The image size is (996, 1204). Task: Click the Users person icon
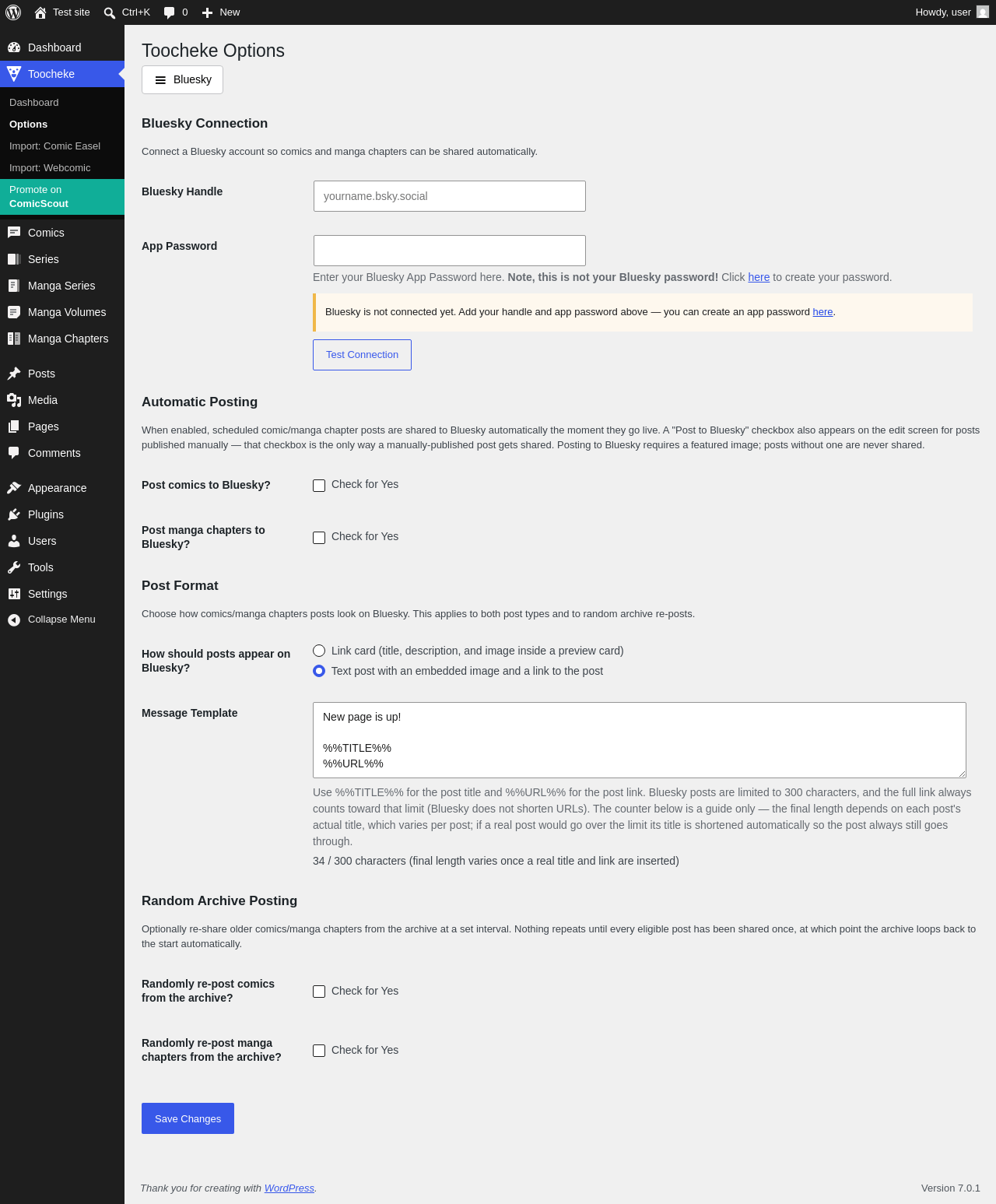click(x=14, y=541)
